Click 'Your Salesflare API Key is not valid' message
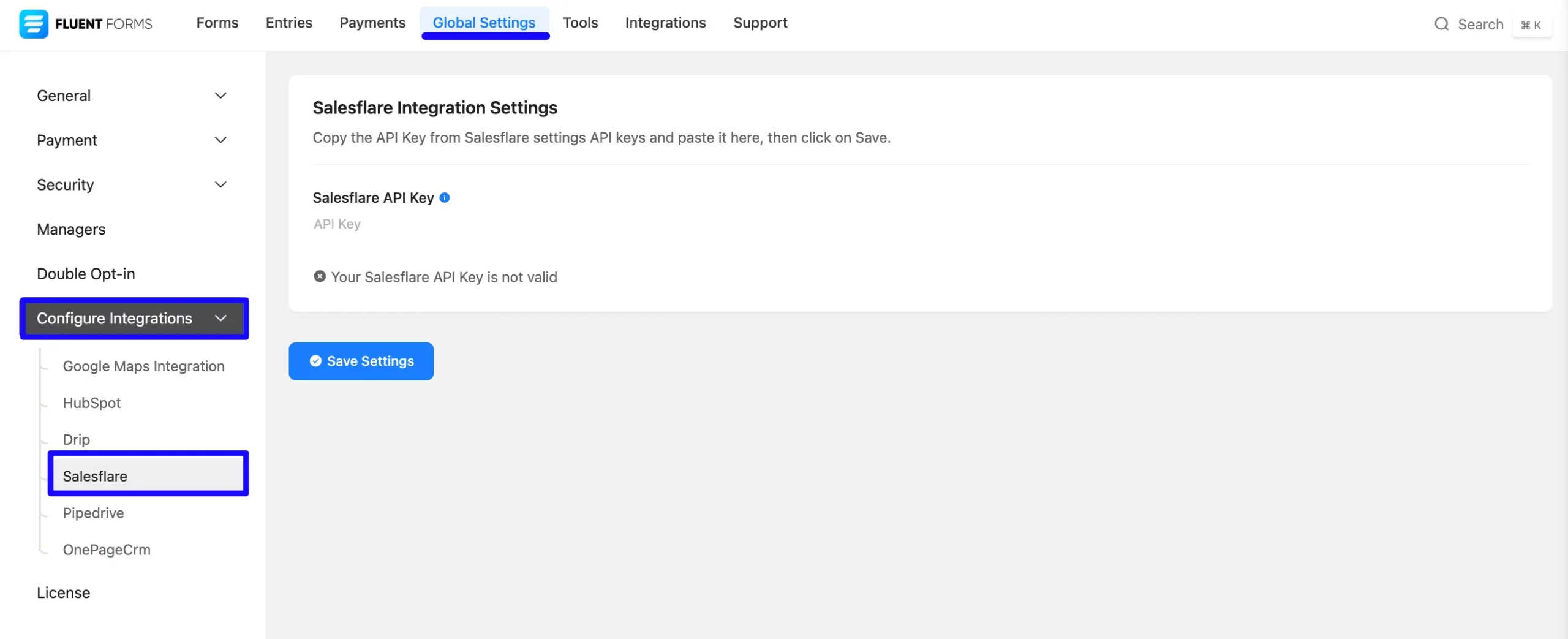The height and width of the screenshot is (639, 1568). 444,277
